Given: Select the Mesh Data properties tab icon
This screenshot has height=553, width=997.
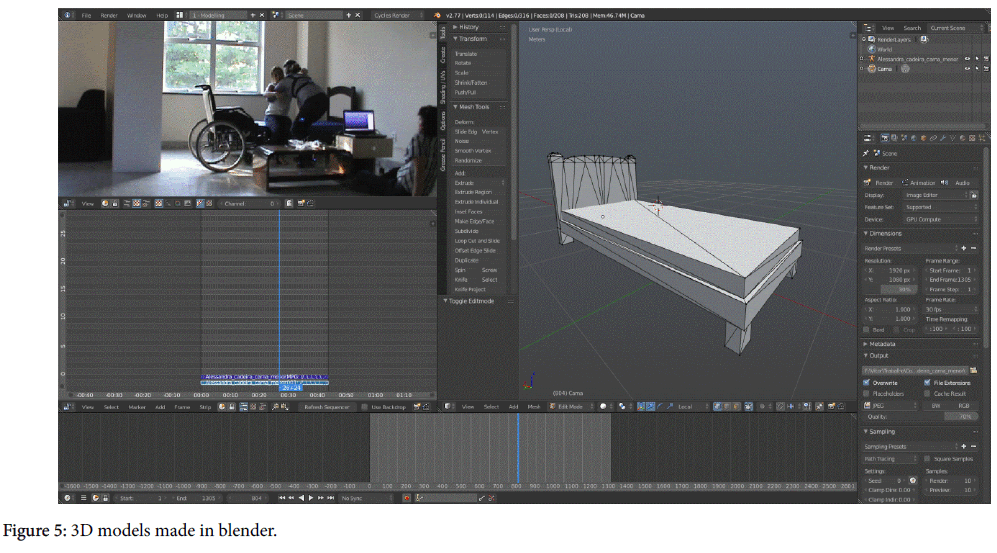Looking at the screenshot, I should click(952, 138).
